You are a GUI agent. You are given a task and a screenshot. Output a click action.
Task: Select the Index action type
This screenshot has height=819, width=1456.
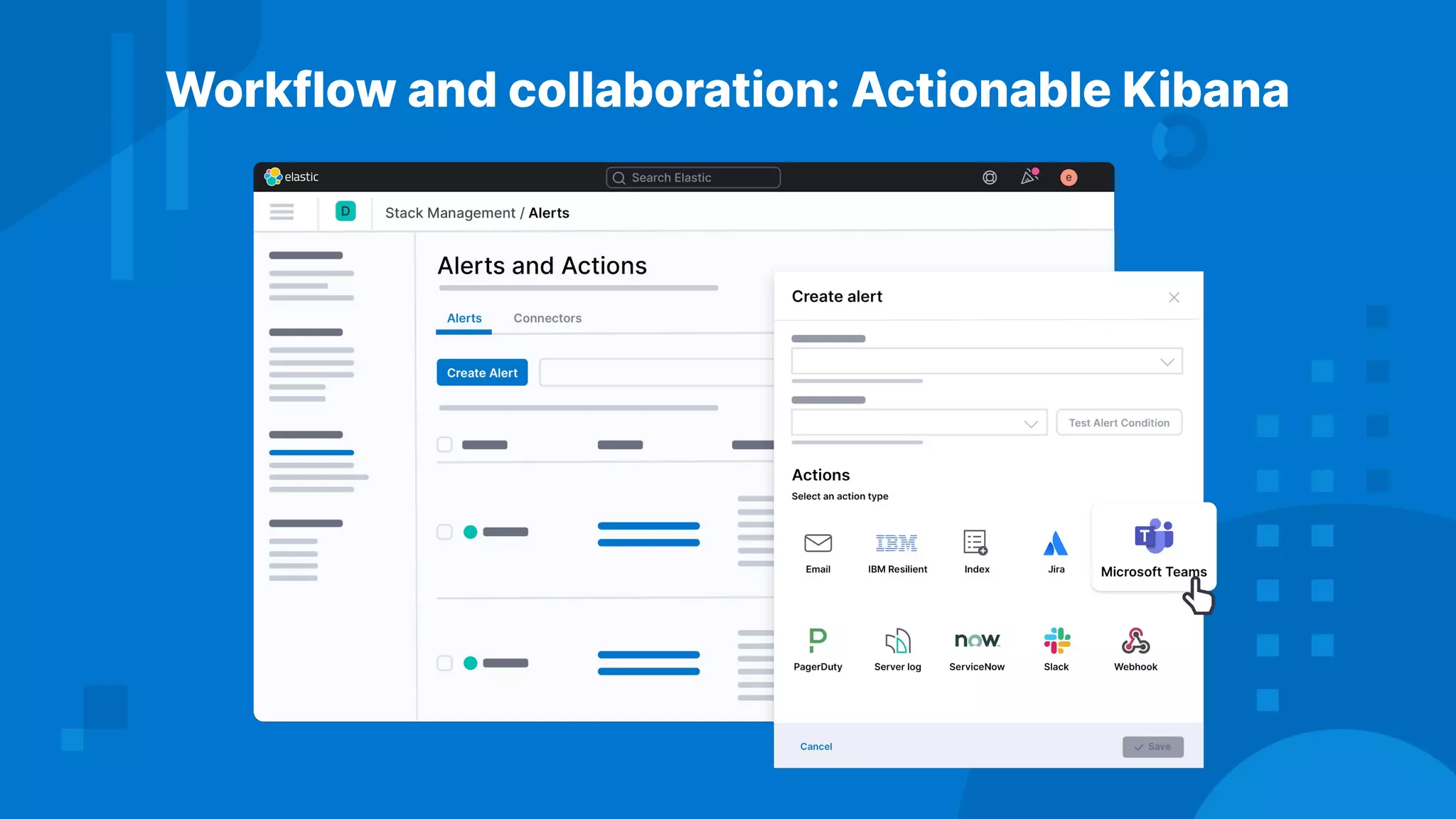[x=977, y=553]
